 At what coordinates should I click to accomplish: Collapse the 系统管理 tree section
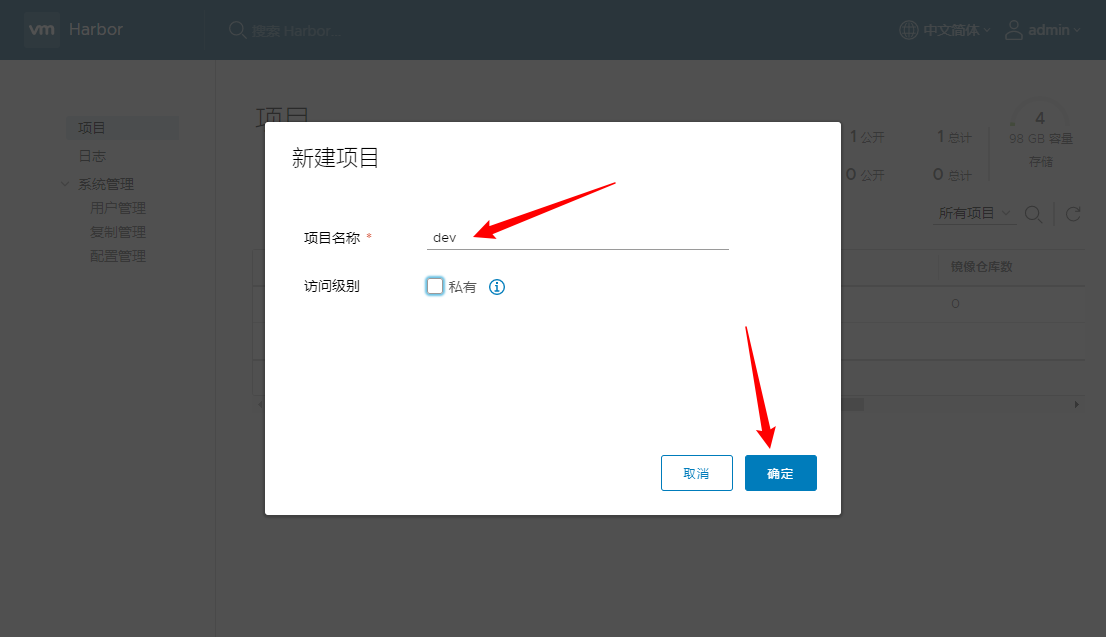[65, 184]
